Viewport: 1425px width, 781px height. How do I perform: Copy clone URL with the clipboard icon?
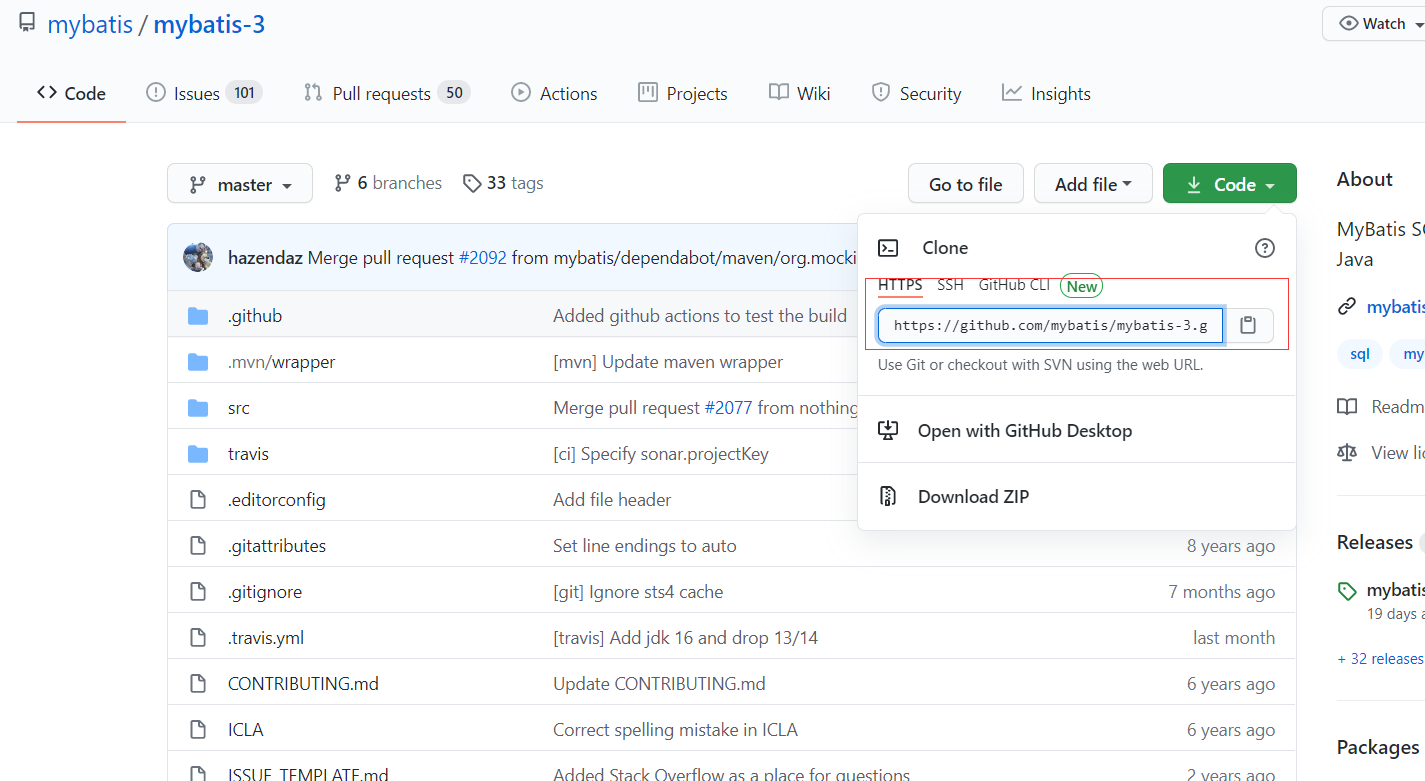1248,325
